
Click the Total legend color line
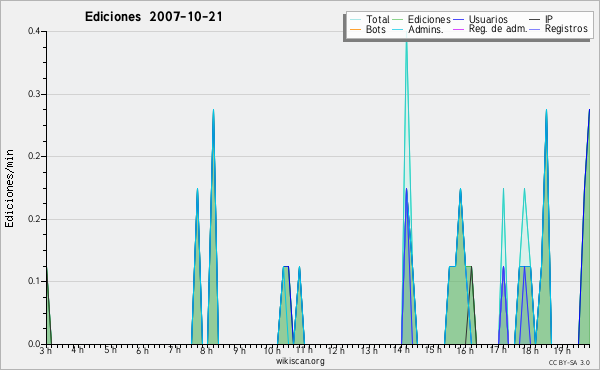click(x=355, y=20)
